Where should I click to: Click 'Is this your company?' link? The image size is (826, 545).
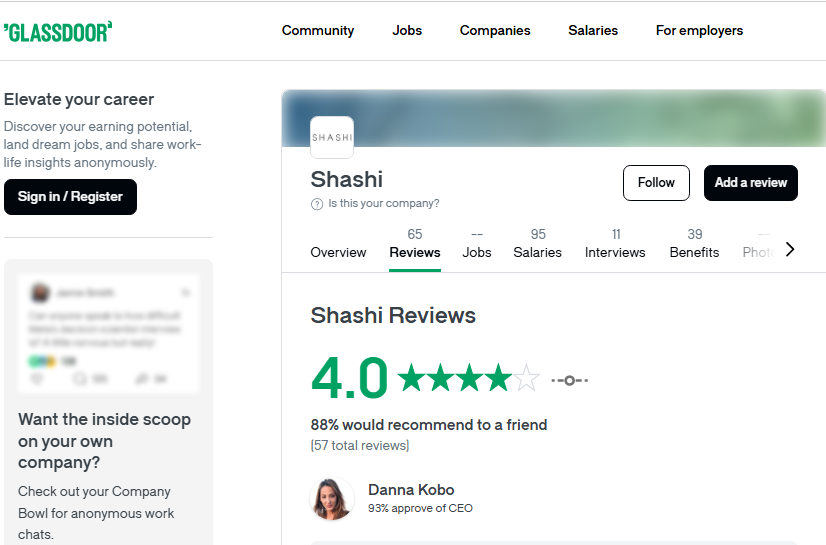click(x=384, y=204)
